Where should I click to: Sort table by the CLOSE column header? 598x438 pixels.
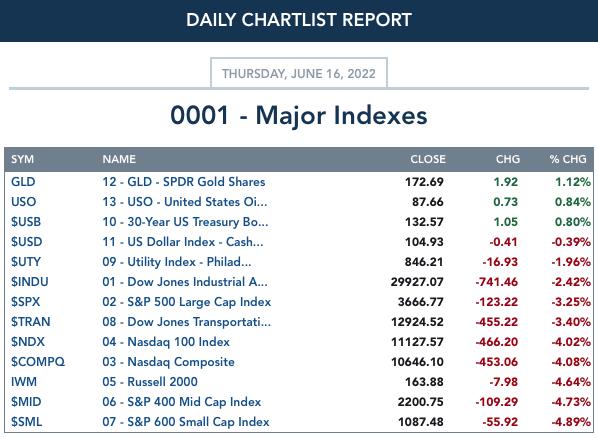tap(428, 159)
